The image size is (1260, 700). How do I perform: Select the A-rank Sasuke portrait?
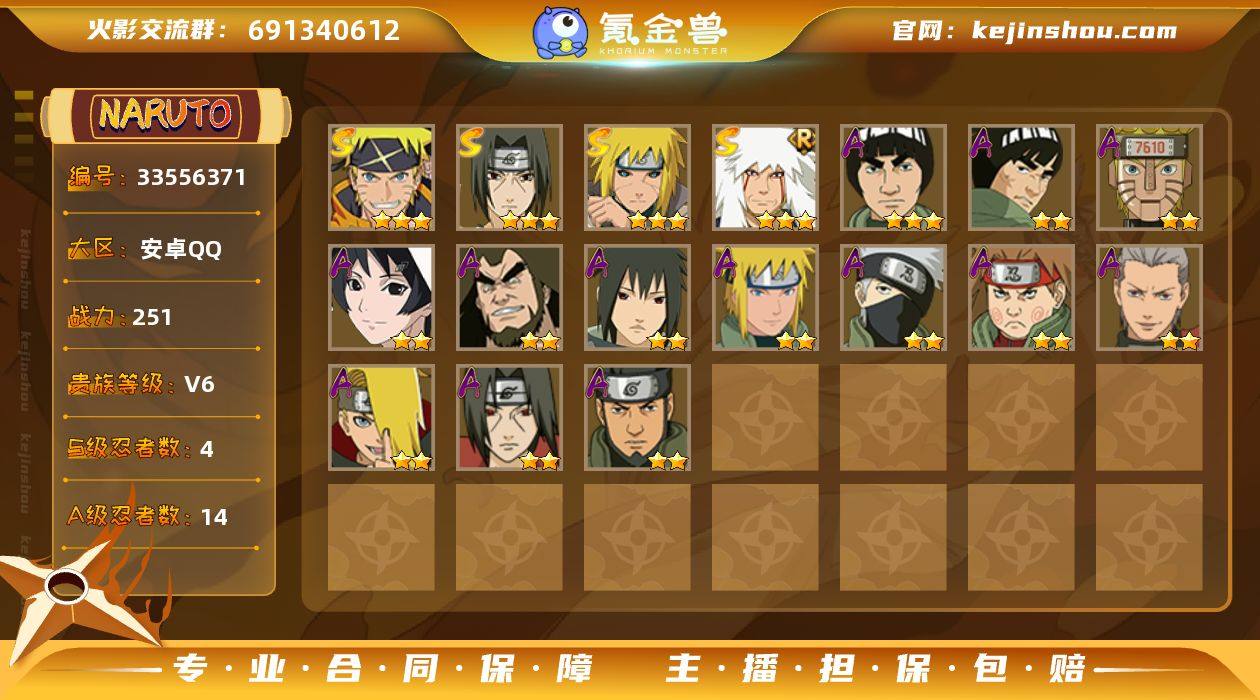tap(637, 298)
